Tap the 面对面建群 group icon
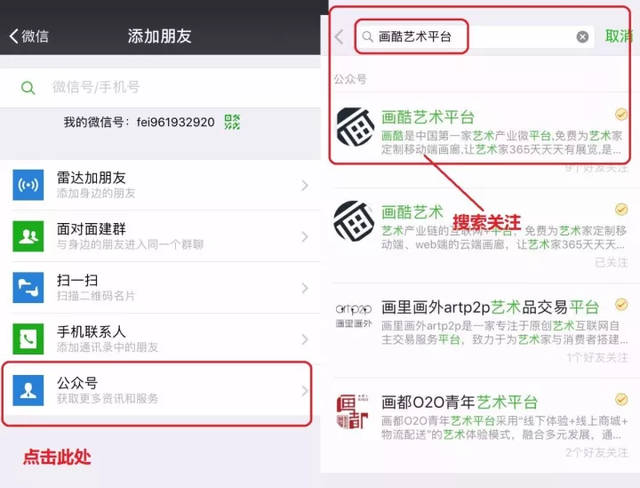This screenshot has width=640, height=488. [x=28, y=236]
